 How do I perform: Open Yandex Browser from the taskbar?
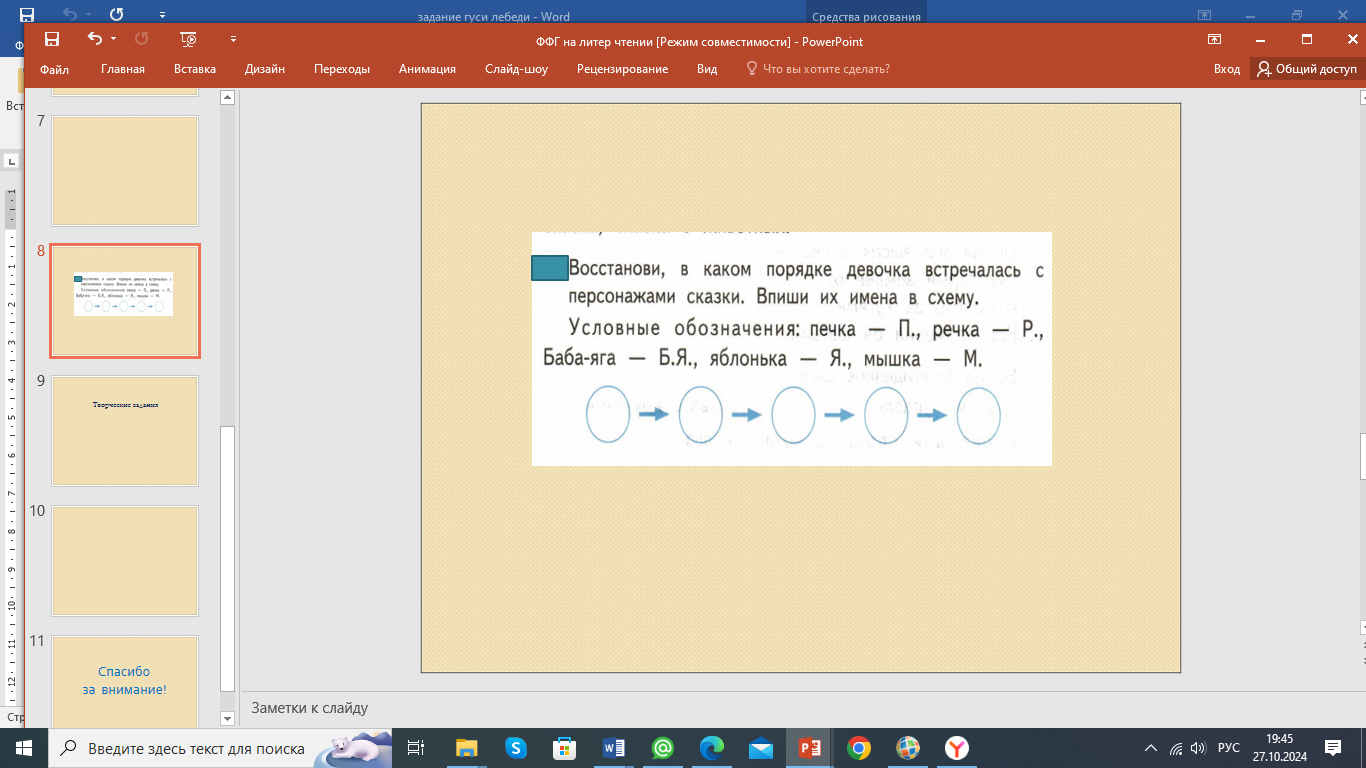pyautogui.click(x=957, y=747)
